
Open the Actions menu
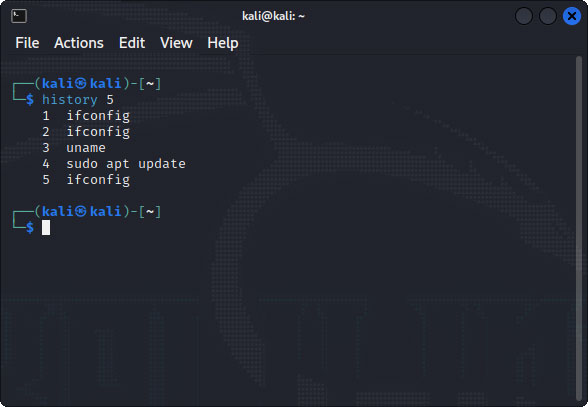[79, 43]
